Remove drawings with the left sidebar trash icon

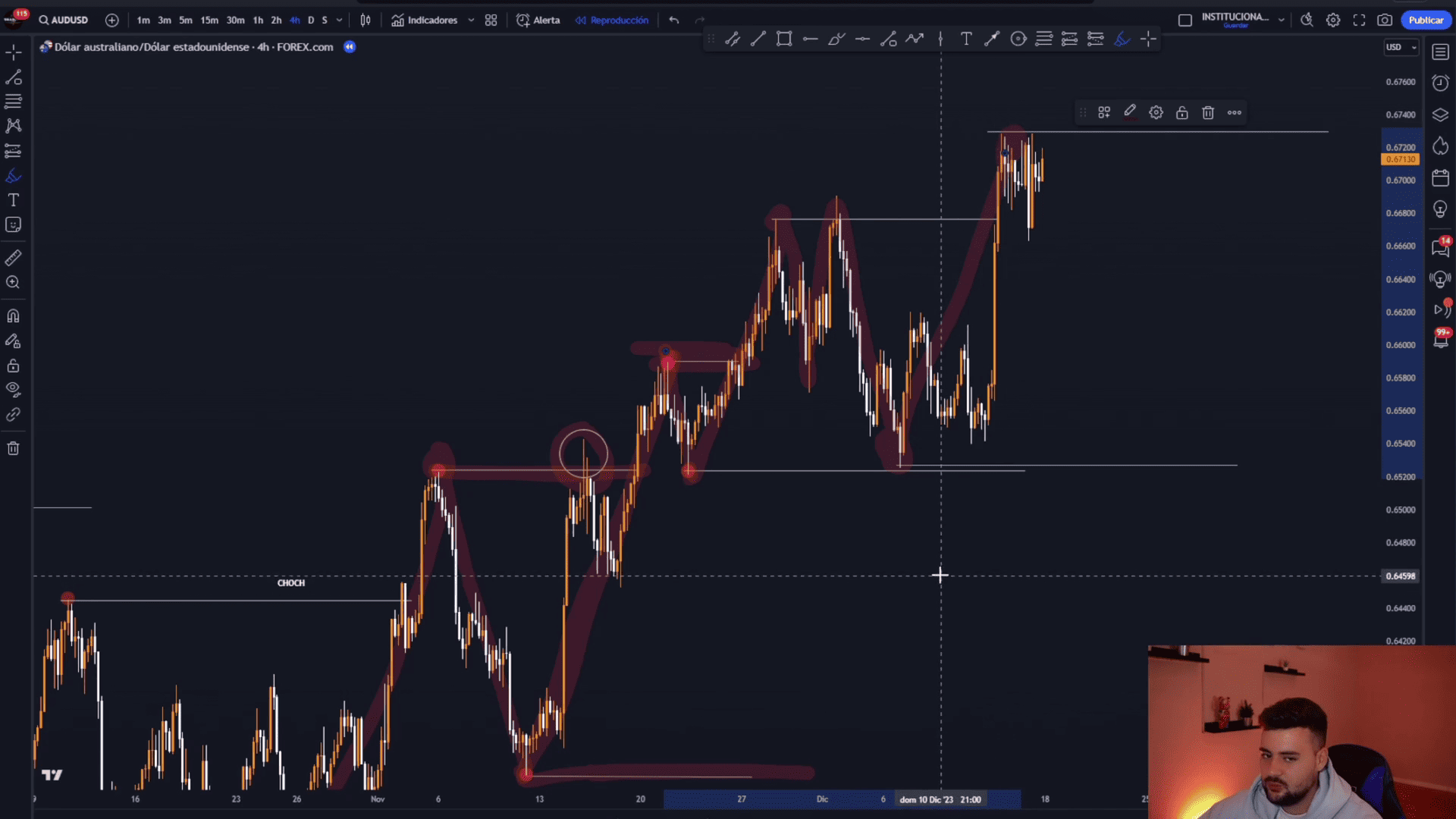coord(13,448)
